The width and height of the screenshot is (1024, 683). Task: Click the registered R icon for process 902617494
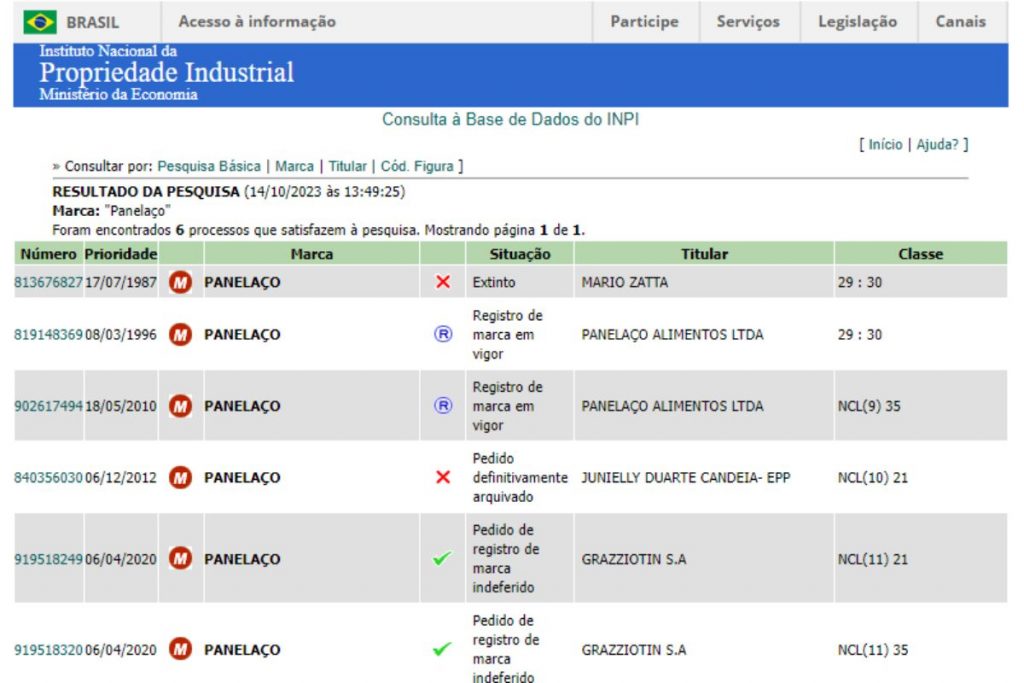tap(443, 406)
